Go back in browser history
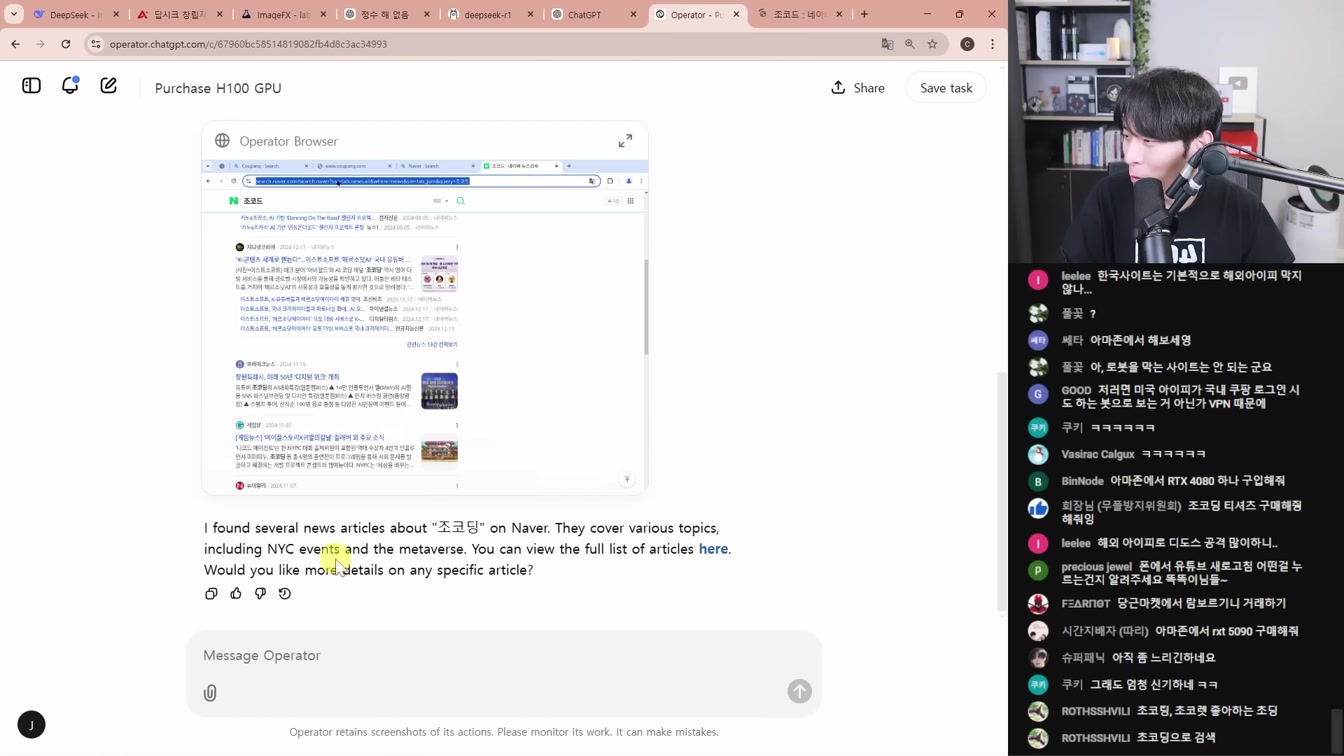This screenshot has width=1344, height=756. coord(15,44)
